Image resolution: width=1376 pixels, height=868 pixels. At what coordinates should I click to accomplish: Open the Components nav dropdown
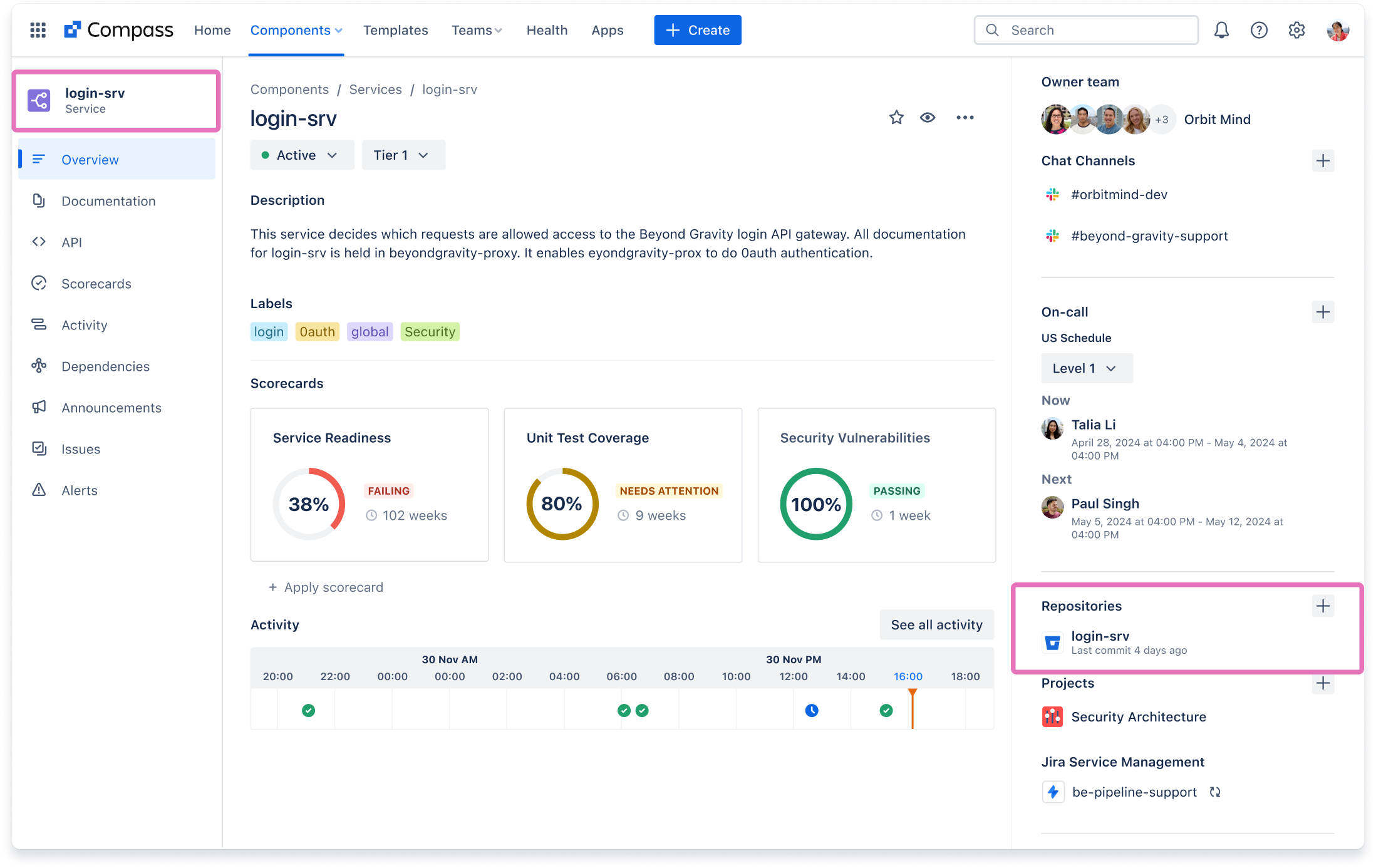[296, 30]
